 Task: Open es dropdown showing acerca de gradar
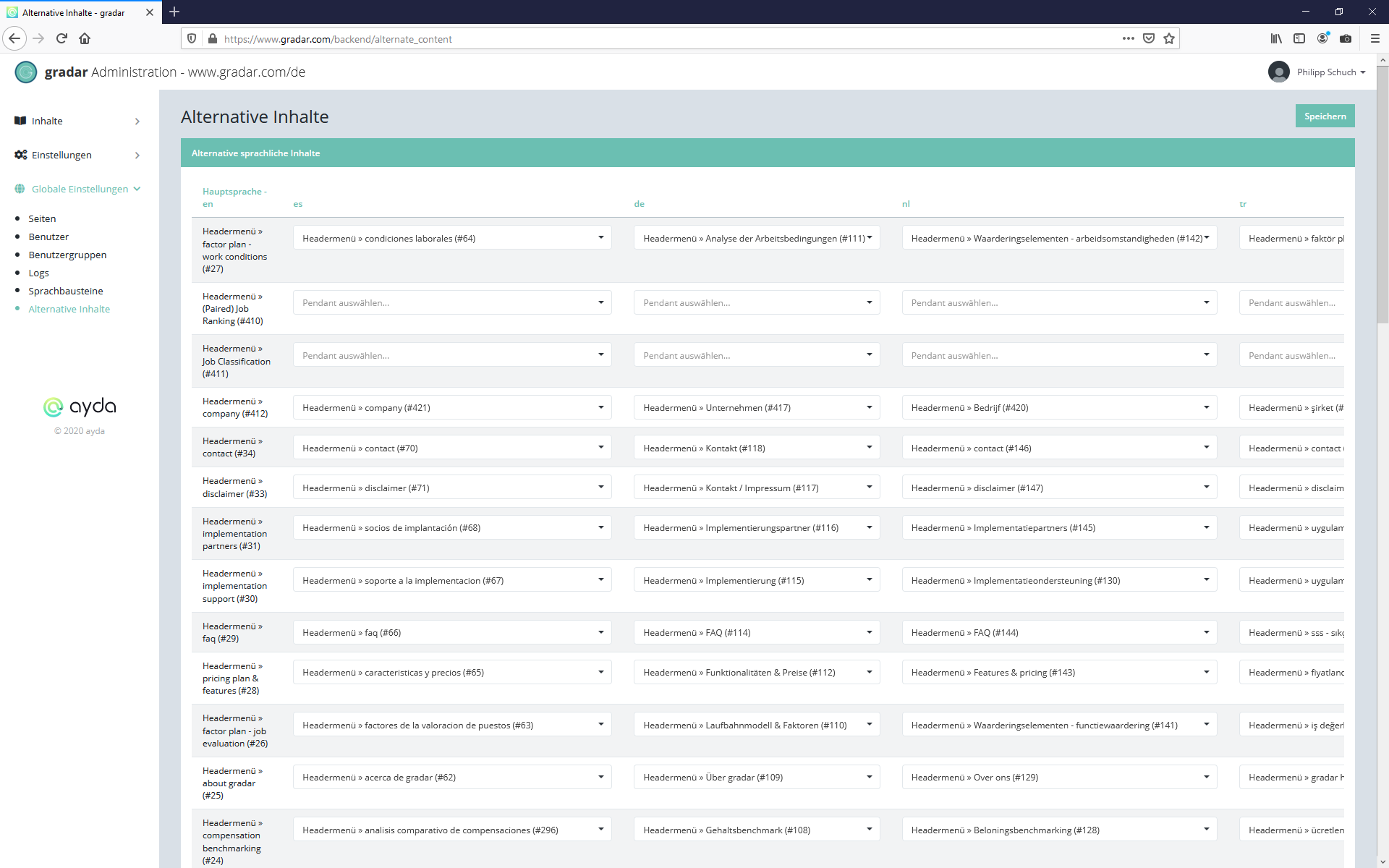click(452, 777)
